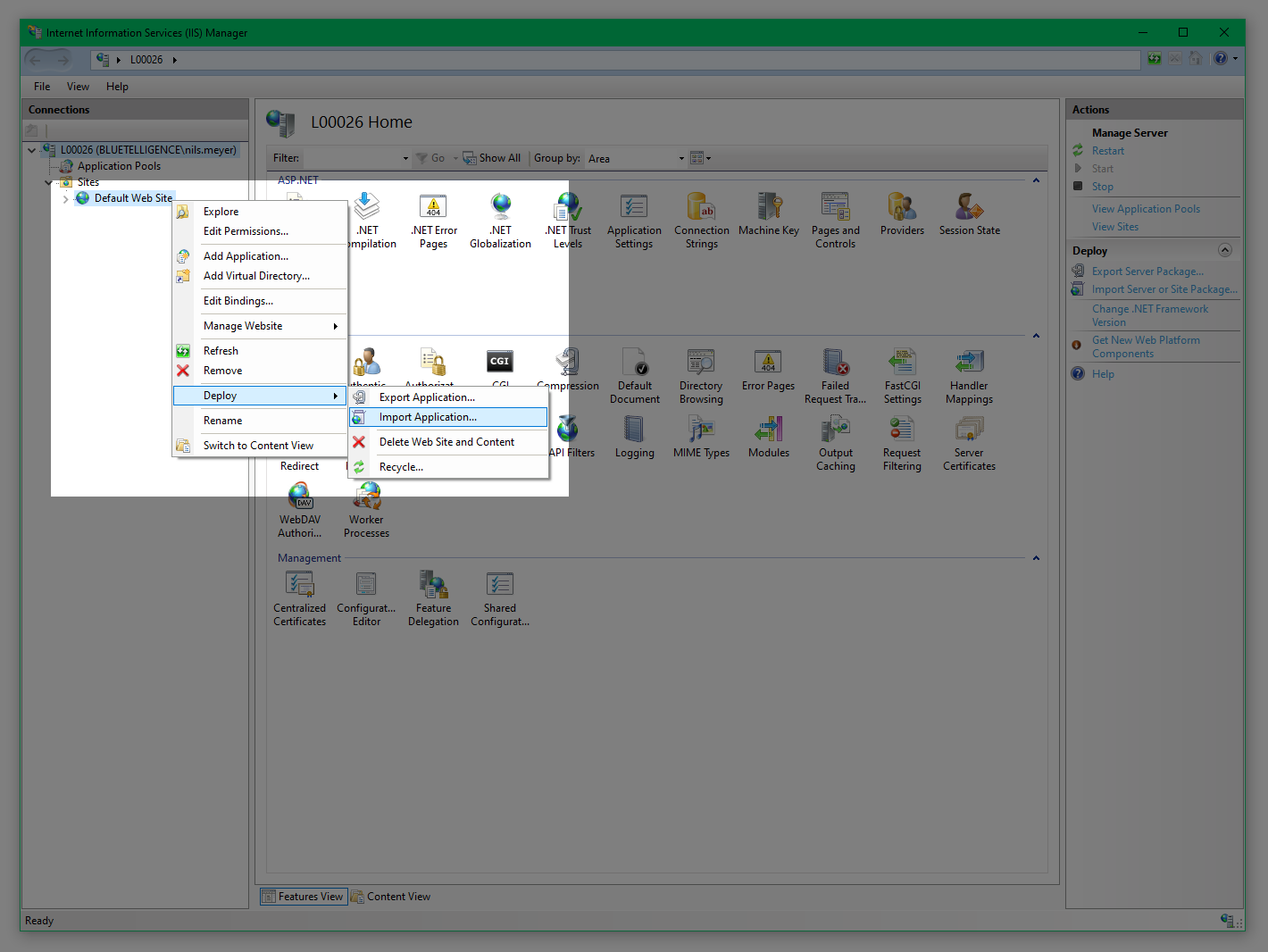Open the Connection Strings feature

701,220
